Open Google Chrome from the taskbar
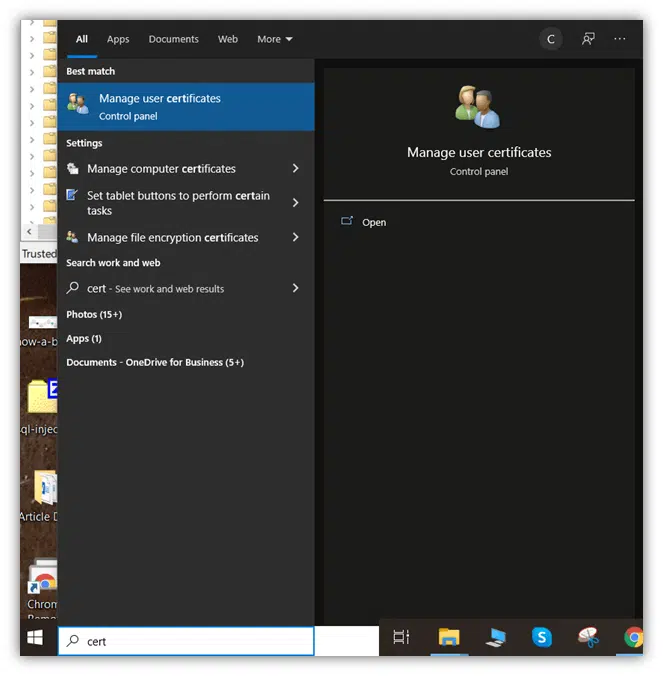 (633, 637)
